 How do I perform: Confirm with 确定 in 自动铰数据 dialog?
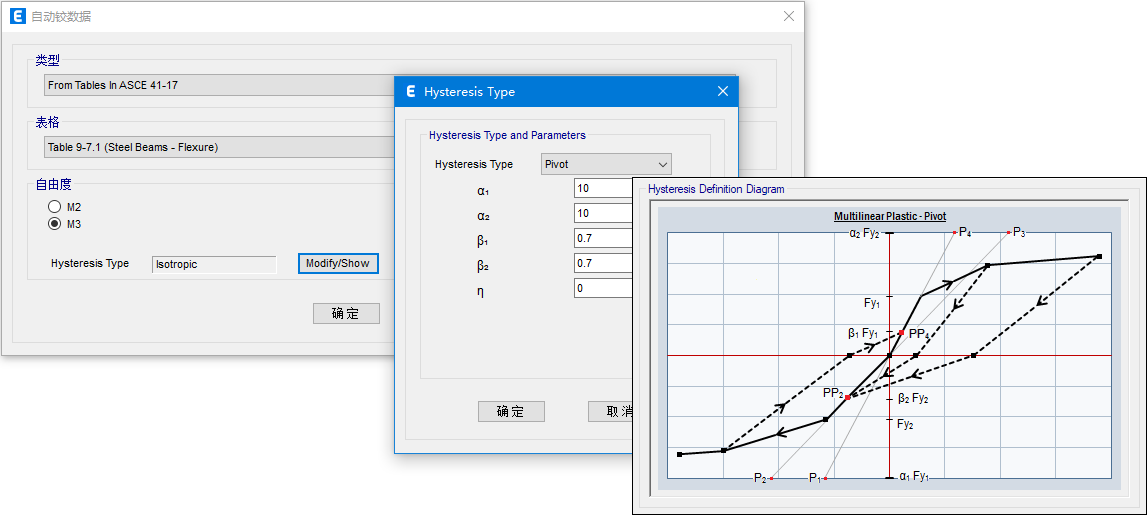(x=346, y=314)
